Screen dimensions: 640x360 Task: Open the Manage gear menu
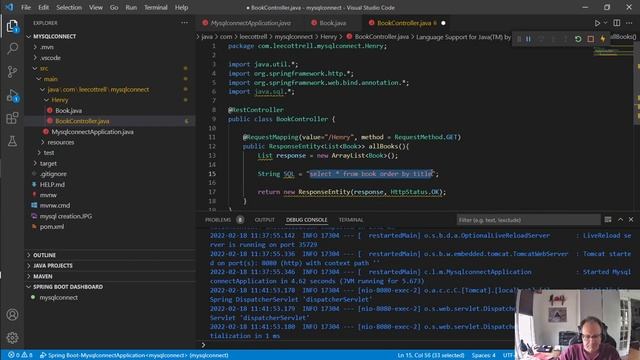pos(12,338)
